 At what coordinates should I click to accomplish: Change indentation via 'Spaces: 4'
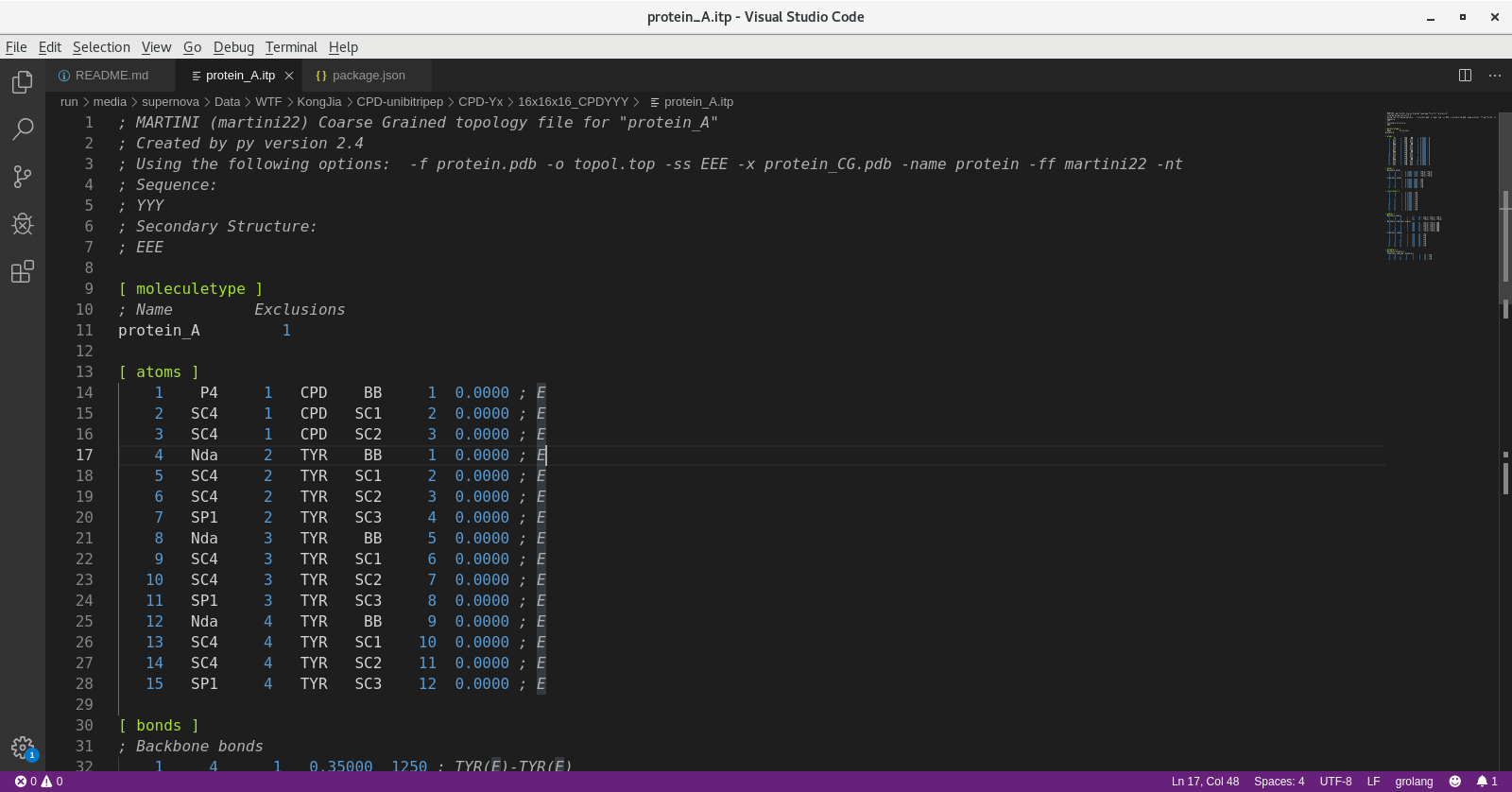click(x=1279, y=782)
